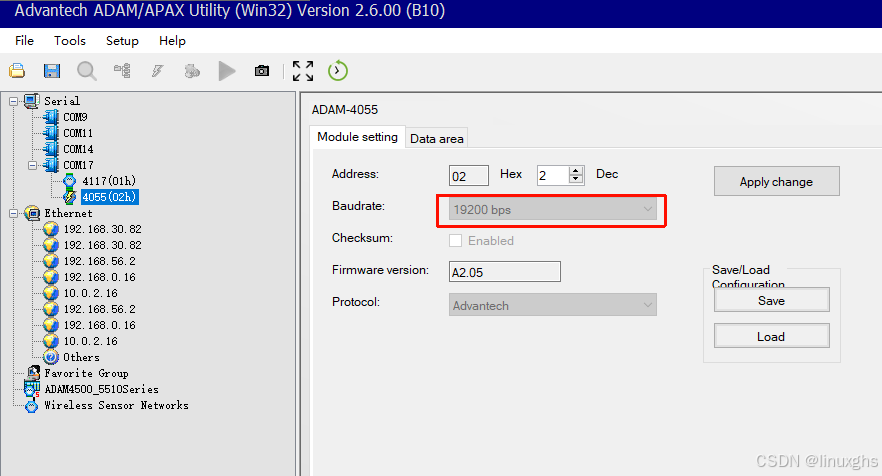This screenshot has width=882, height=476.
Task: Click the Firmware version field A2.05
Action: (505, 272)
